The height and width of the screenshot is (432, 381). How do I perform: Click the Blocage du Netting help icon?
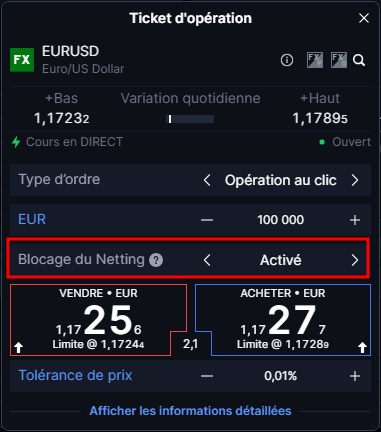point(156,260)
